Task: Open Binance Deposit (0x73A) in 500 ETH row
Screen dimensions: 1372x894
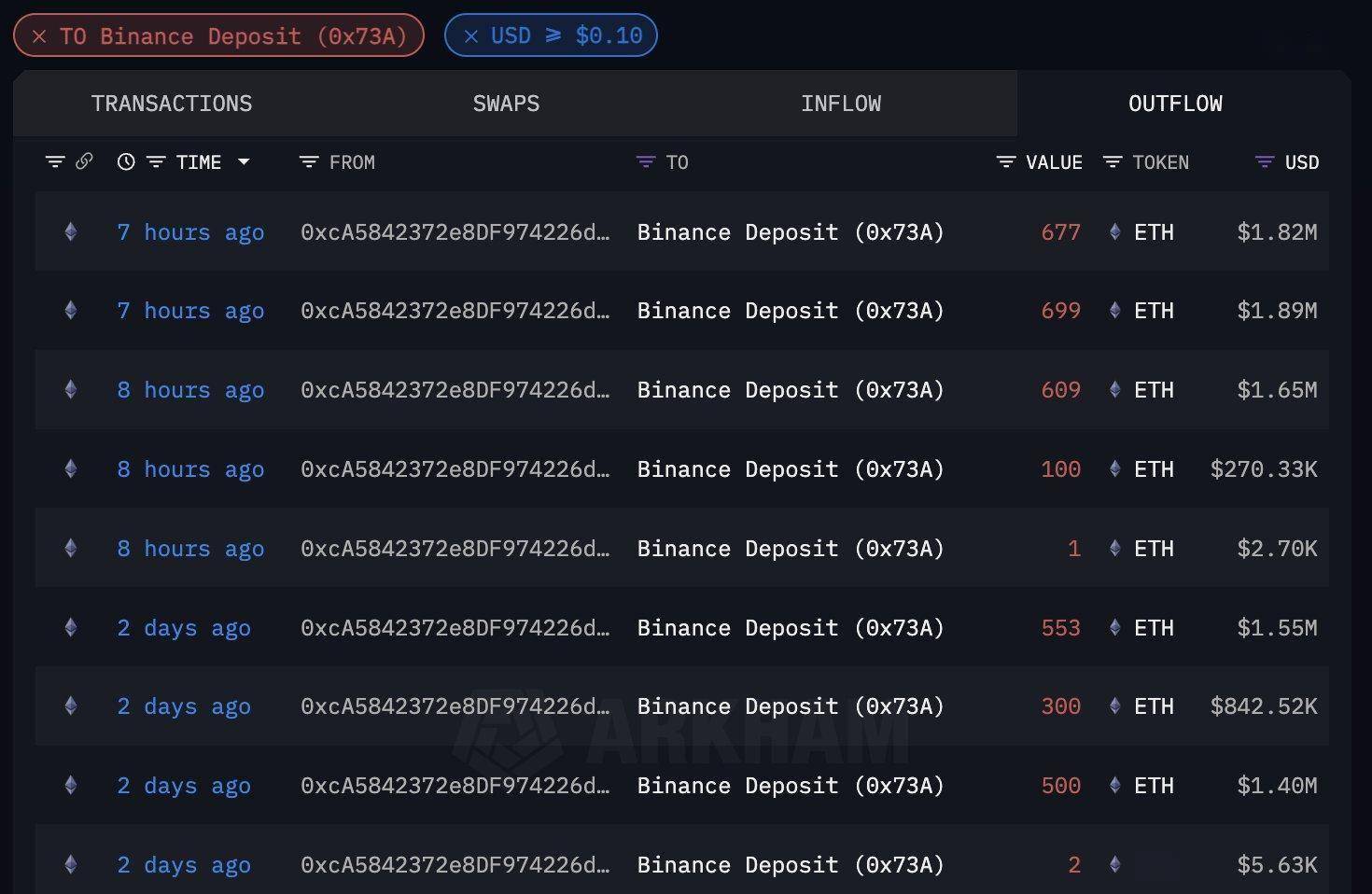Action: [791, 786]
